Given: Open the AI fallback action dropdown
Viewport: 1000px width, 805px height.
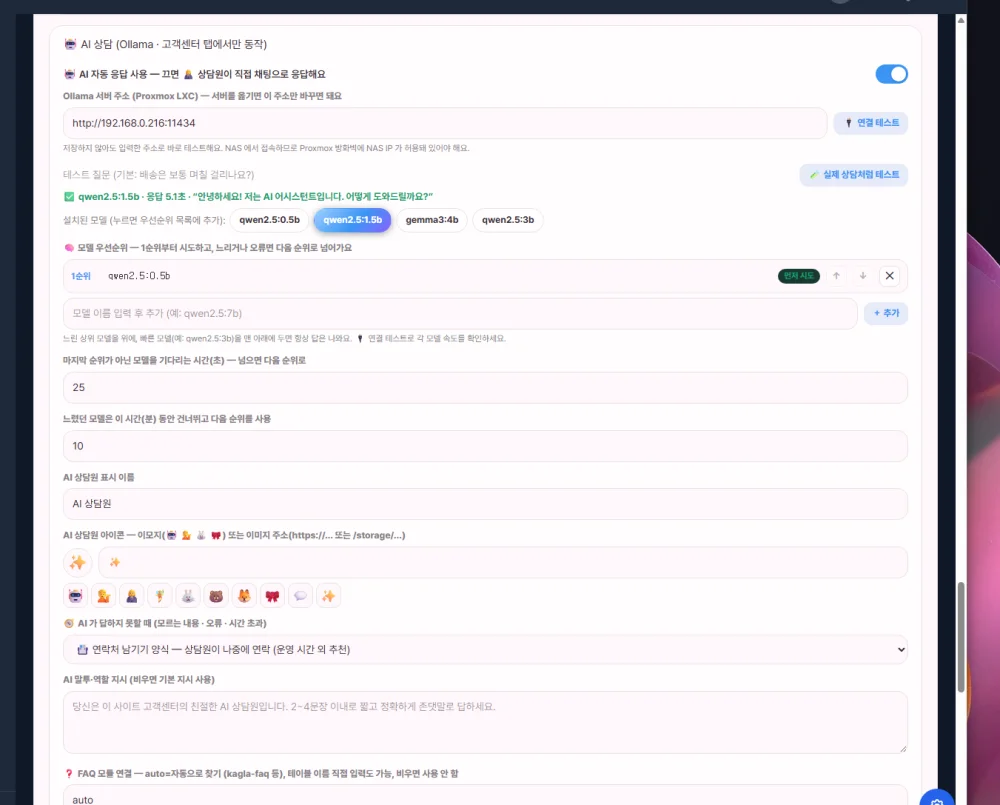Looking at the screenshot, I should [485, 649].
